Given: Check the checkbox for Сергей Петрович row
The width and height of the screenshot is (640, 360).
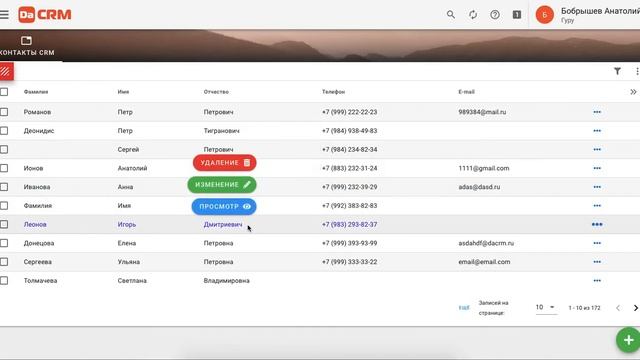Looking at the screenshot, I should [x=4, y=149].
